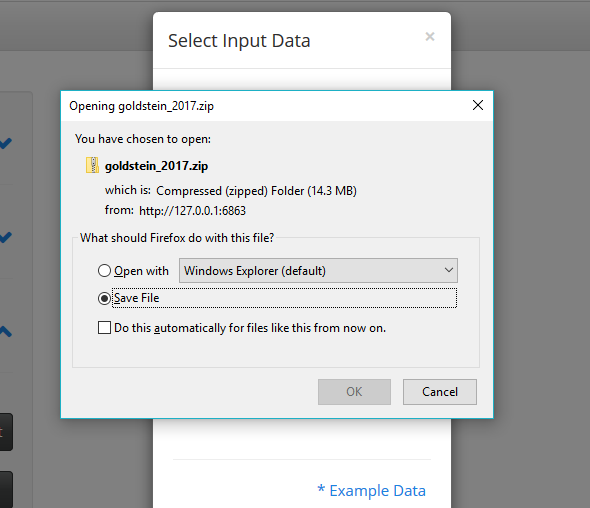Click the Opening goldstein_2017.zip title bar
The image size is (590, 508).
(263, 106)
